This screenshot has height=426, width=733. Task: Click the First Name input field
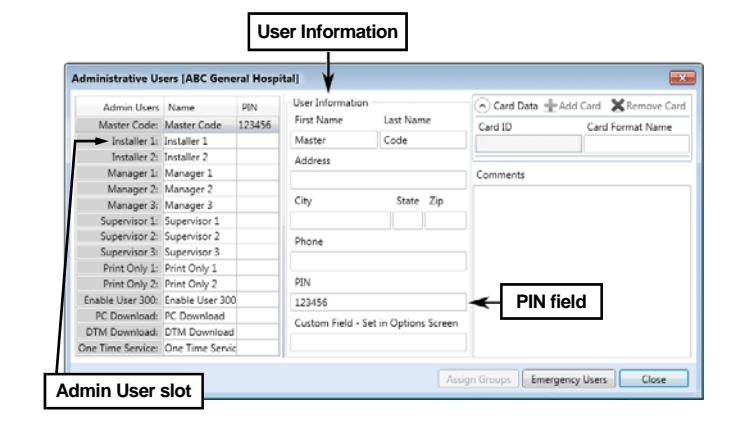tap(334, 140)
